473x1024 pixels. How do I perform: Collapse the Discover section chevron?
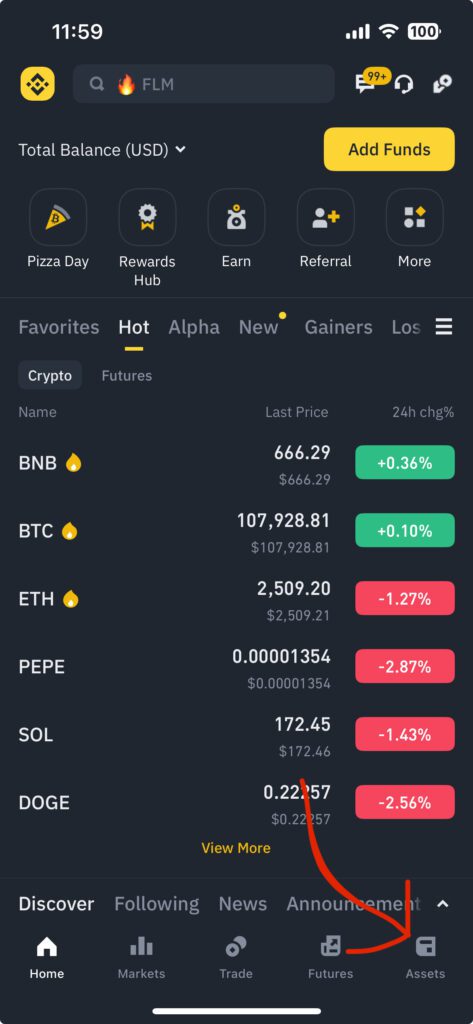[x=442, y=904]
